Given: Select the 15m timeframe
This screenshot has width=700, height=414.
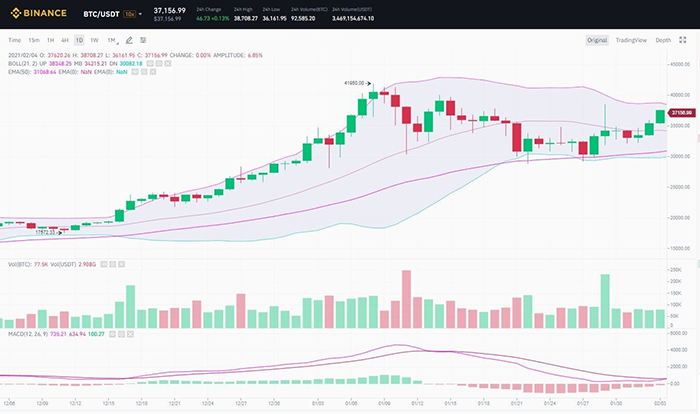Looking at the screenshot, I should [x=34, y=40].
